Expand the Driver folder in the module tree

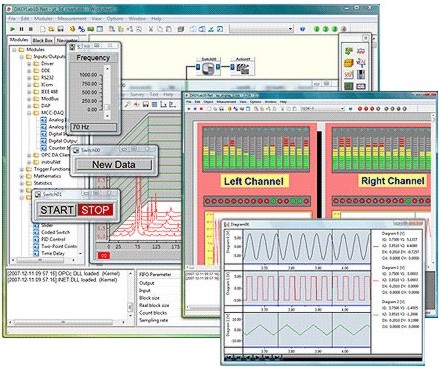tap(29, 63)
